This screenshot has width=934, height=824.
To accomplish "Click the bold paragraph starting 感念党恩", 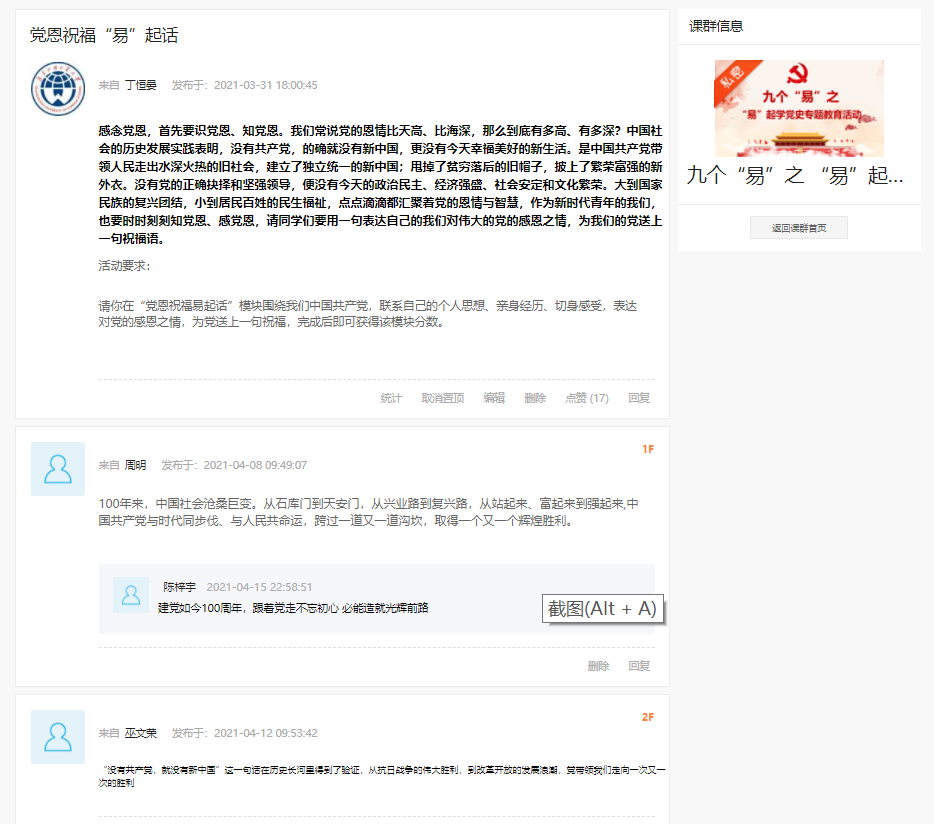I will pyautogui.click(x=381, y=185).
